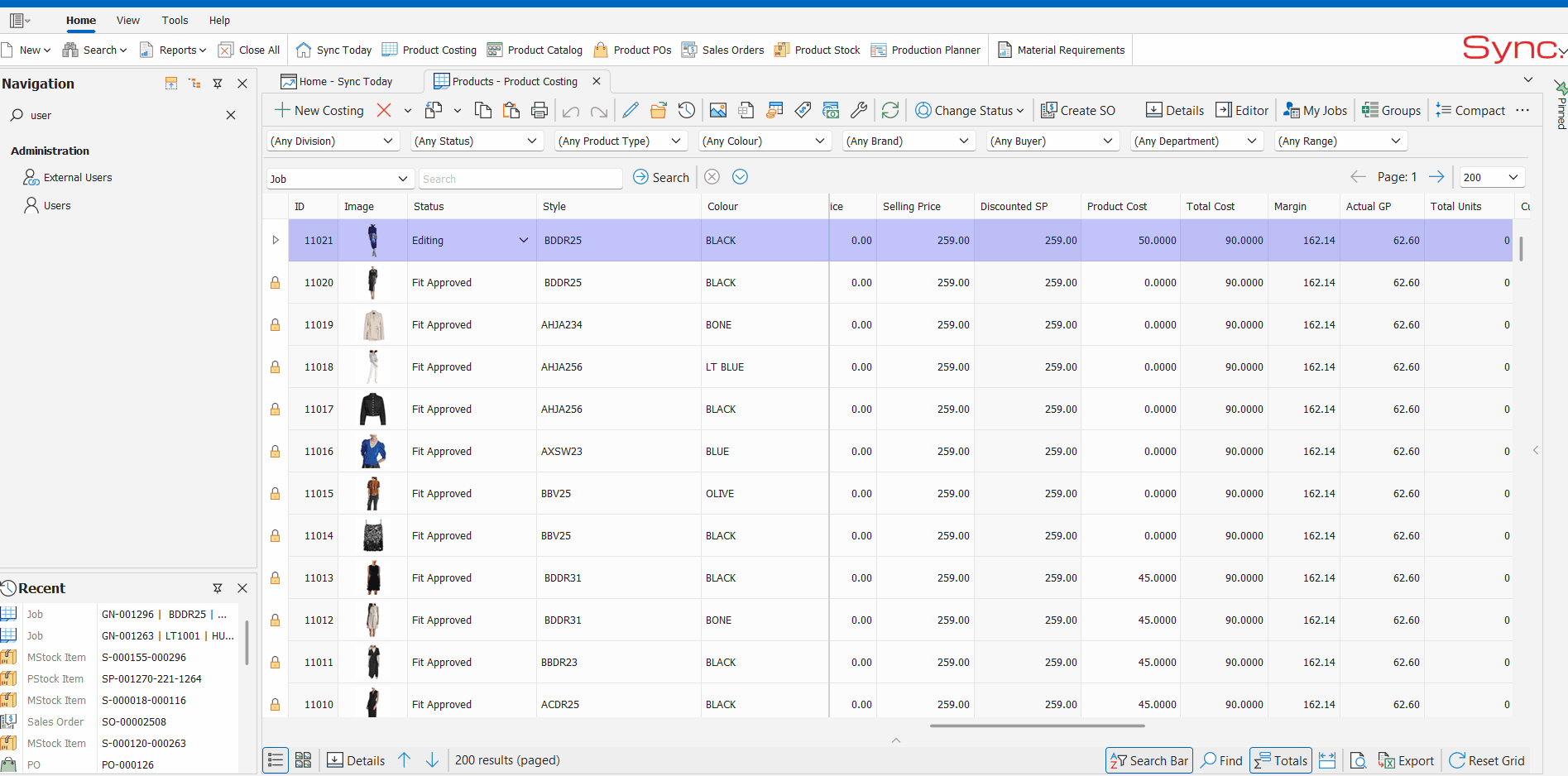Switch to Home - Sync Today tab
Image resolution: width=1568 pixels, height=776 pixels.
pos(337,81)
